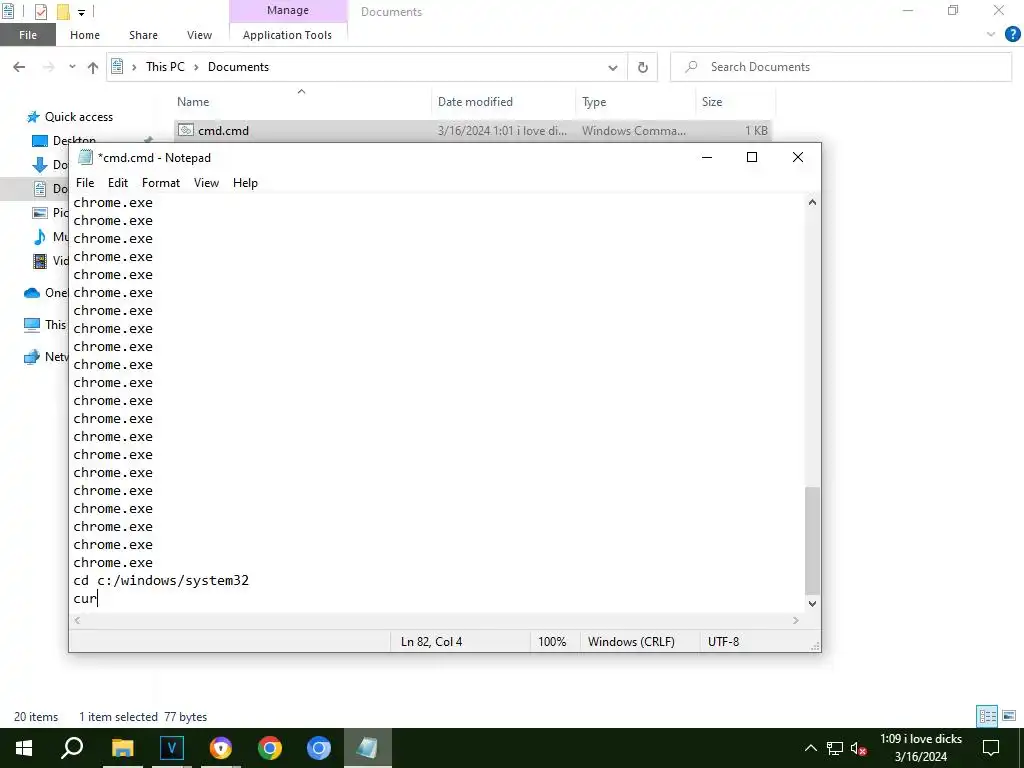Open Notepad's Format menu
The height and width of the screenshot is (768, 1024).
tap(161, 183)
